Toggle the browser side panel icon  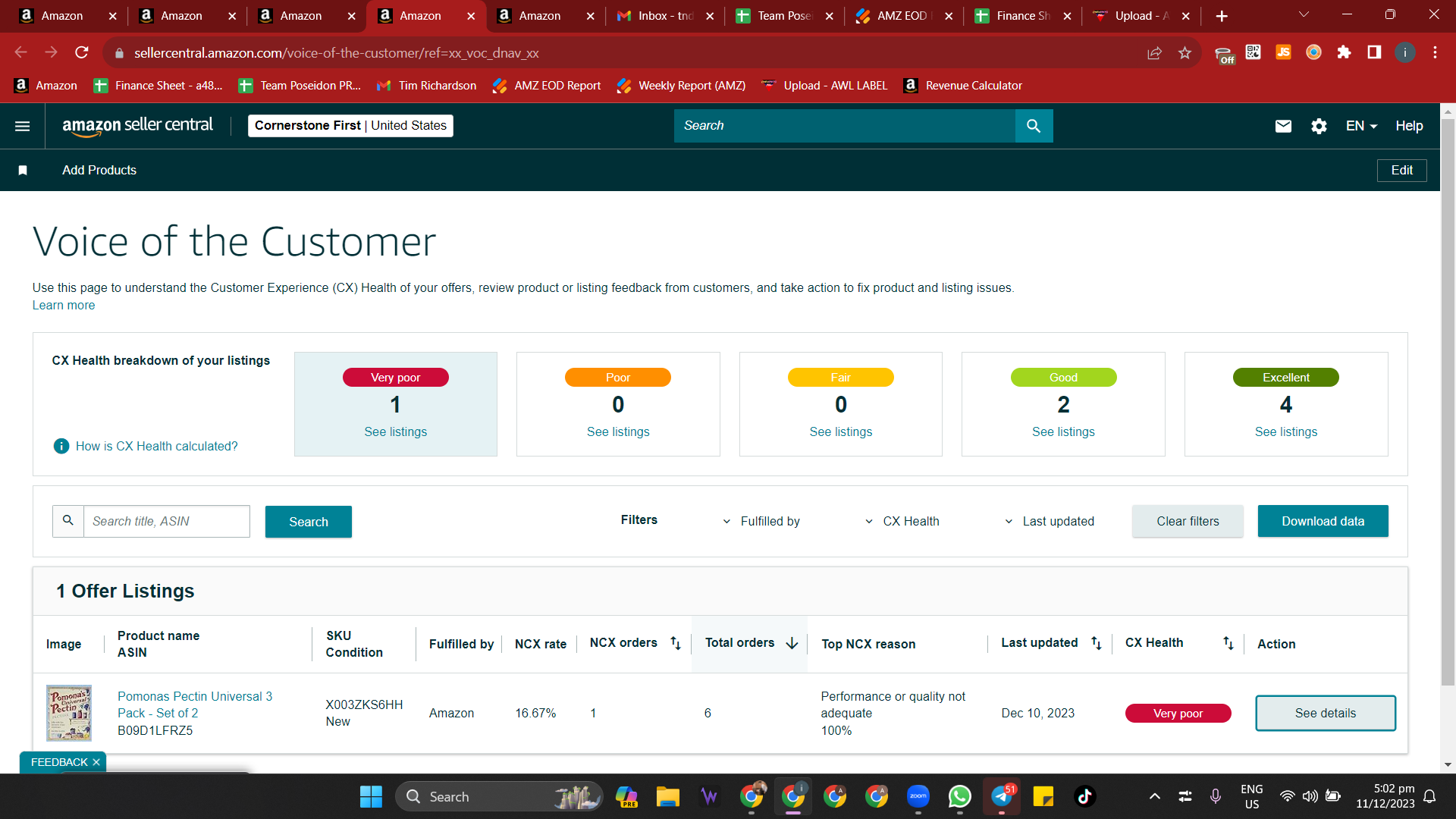coord(1374,52)
